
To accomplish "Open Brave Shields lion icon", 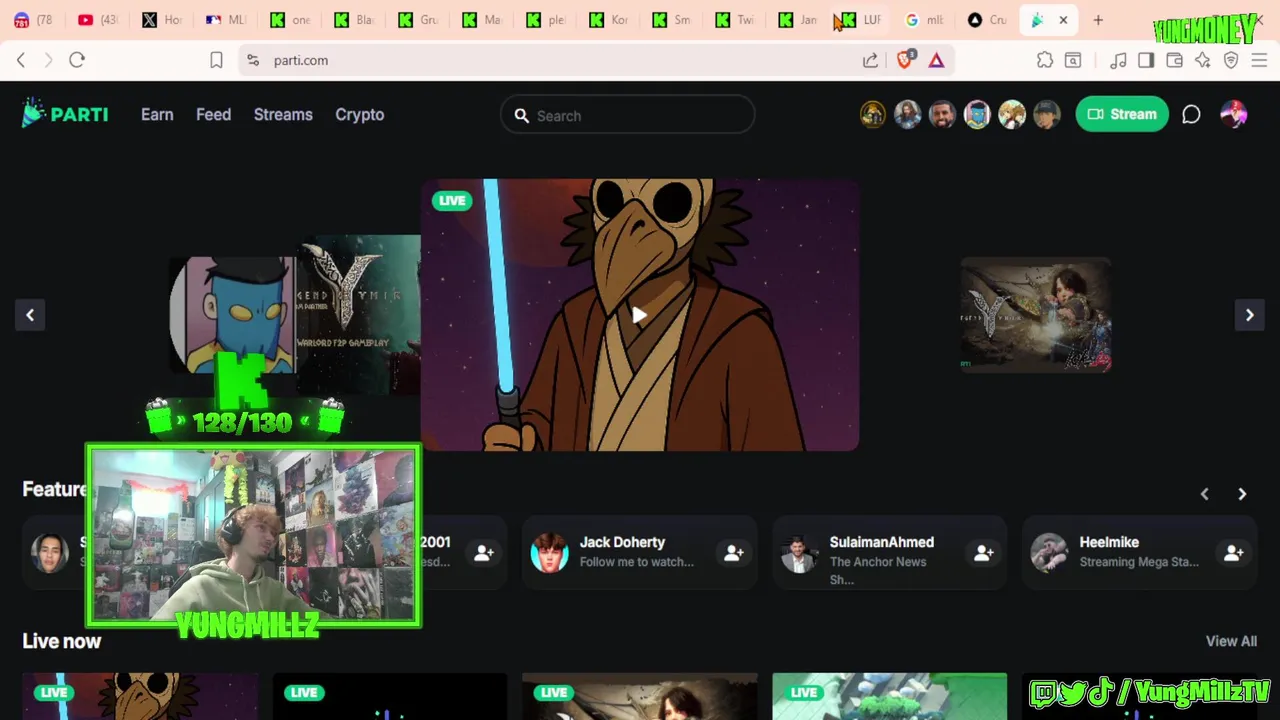I will [x=905, y=60].
